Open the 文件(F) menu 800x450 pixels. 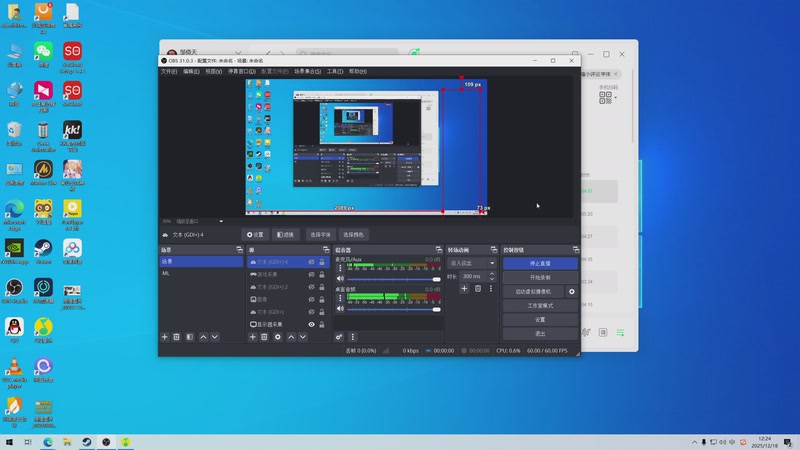coord(169,71)
